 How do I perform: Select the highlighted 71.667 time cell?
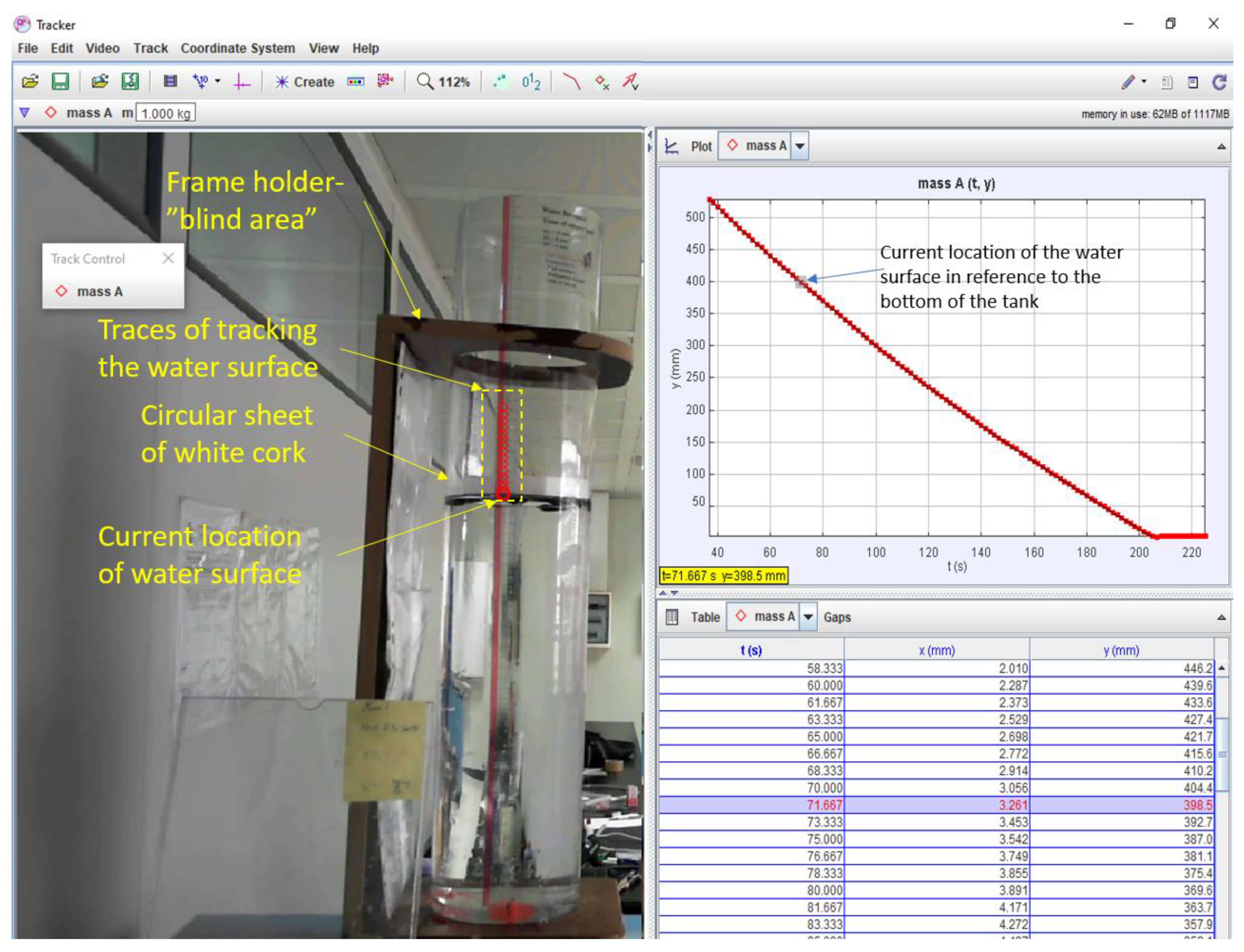751,805
